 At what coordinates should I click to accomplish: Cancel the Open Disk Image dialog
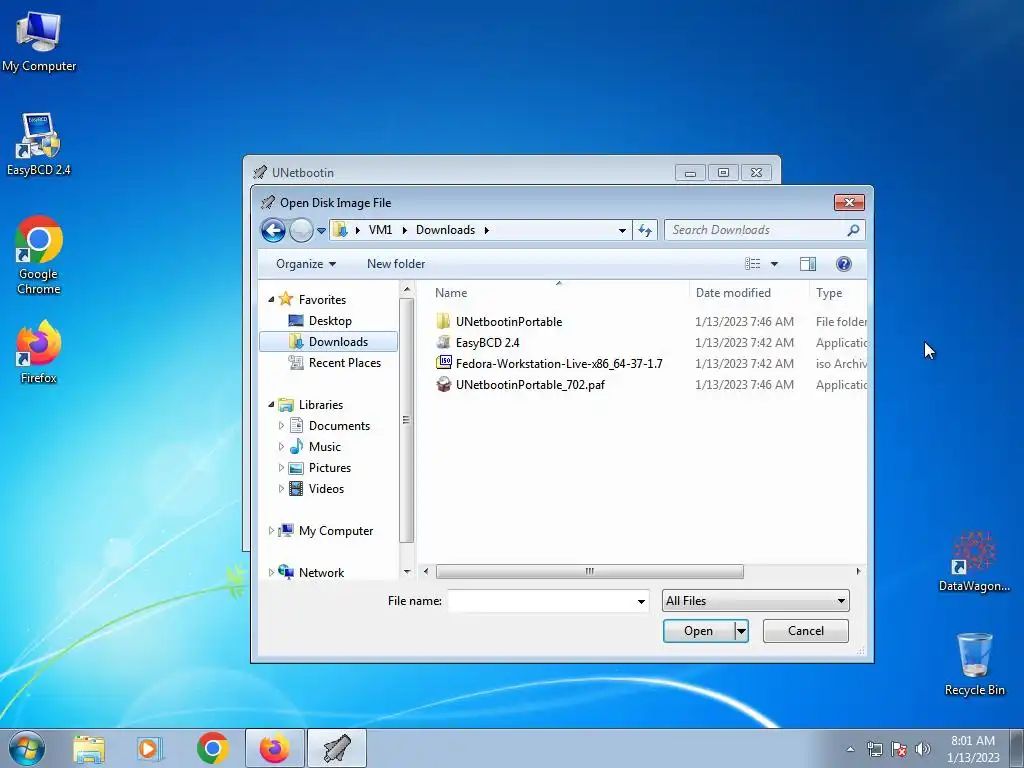point(806,631)
